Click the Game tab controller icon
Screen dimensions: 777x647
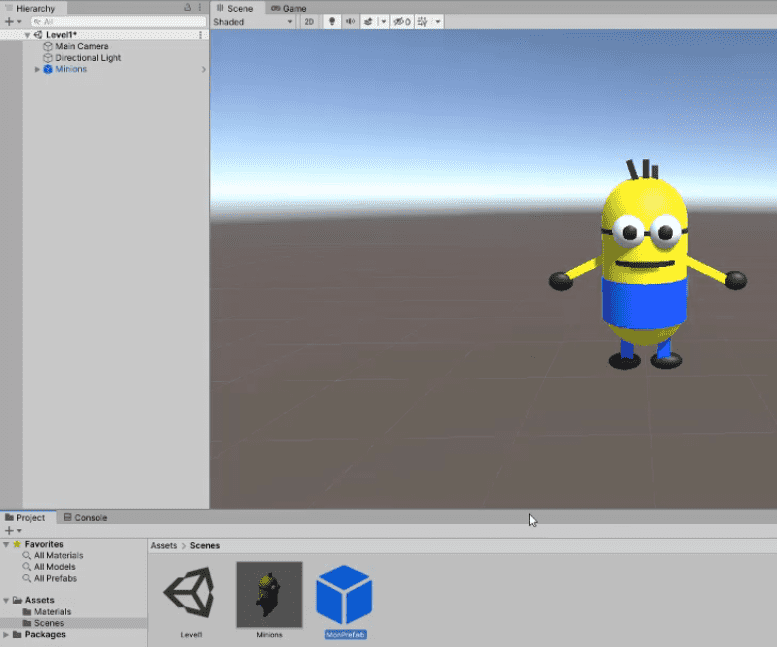coord(276,8)
